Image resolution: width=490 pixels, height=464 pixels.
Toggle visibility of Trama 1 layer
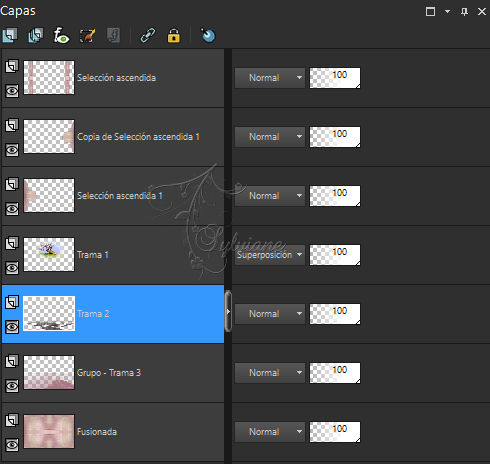12,268
